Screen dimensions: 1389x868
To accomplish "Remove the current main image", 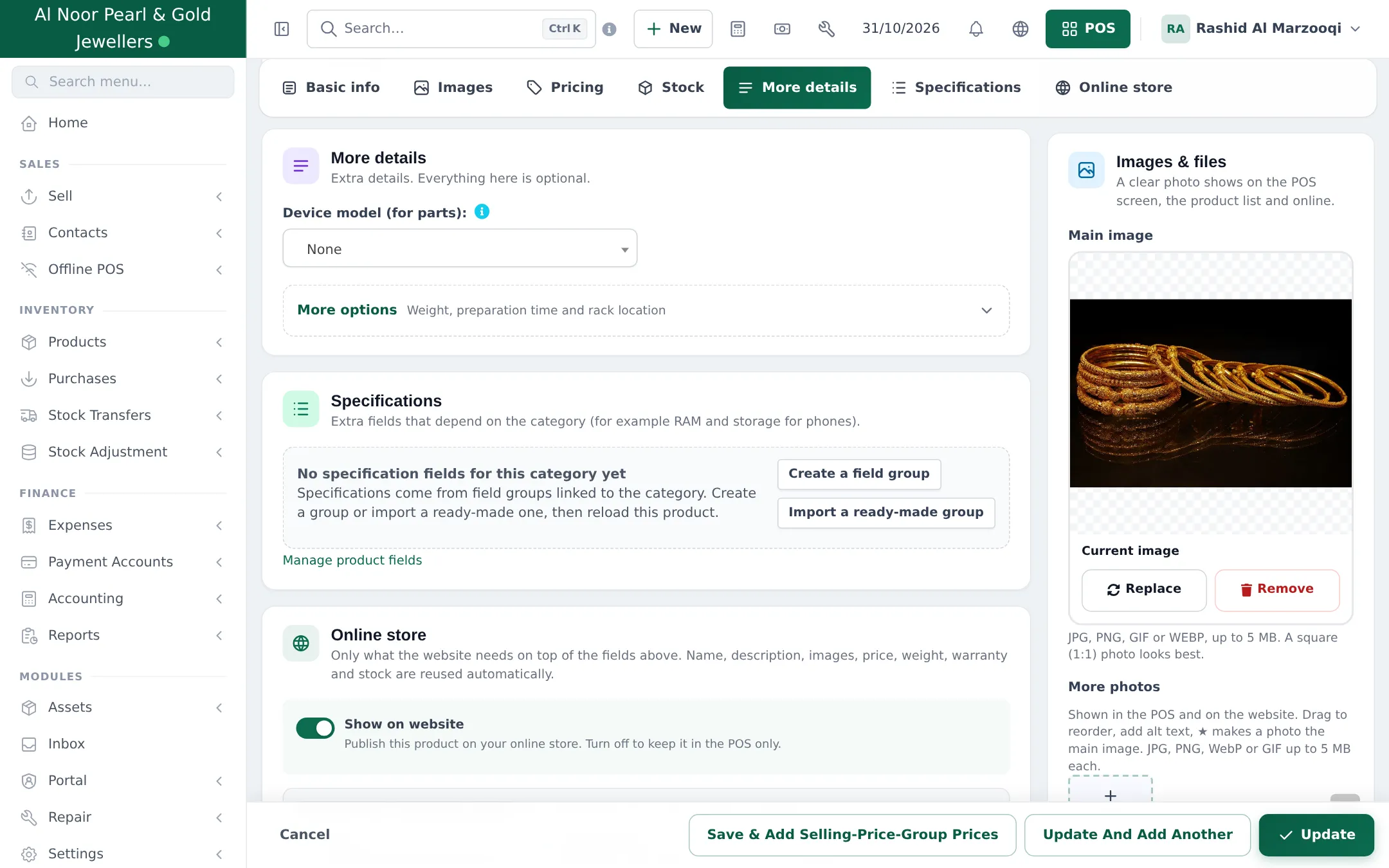I will pyautogui.click(x=1277, y=590).
